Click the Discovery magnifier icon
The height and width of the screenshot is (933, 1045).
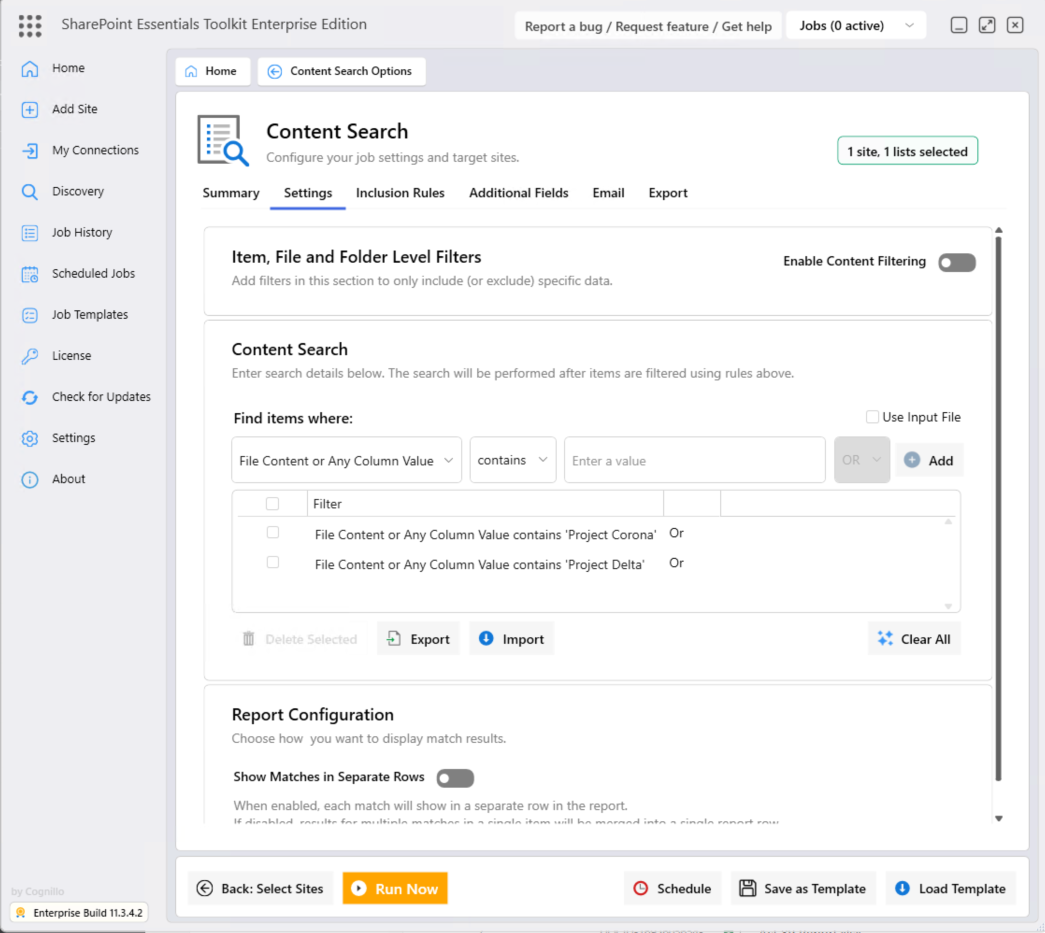click(30, 192)
